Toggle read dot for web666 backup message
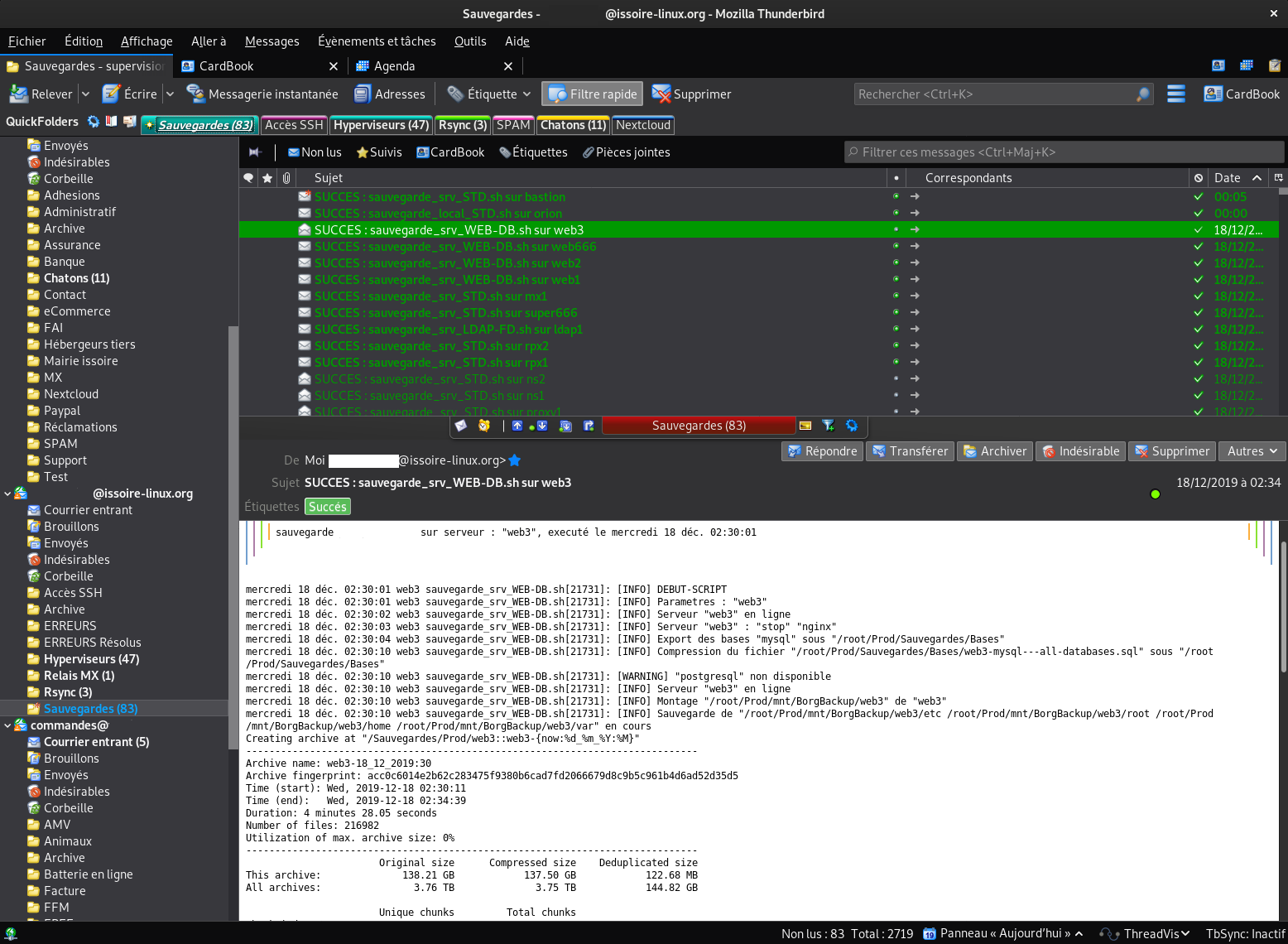The height and width of the screenshot is (944, 1288). (x=896, y=246)
